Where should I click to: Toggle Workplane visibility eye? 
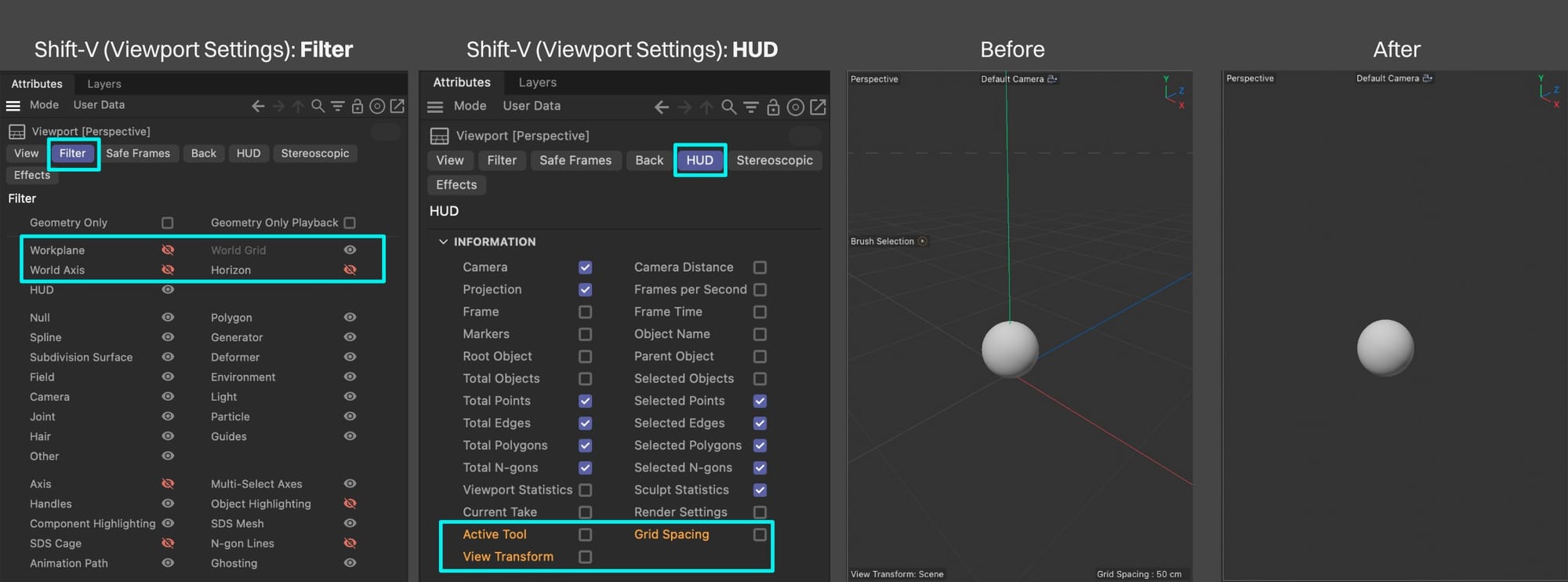coord(168,249)
